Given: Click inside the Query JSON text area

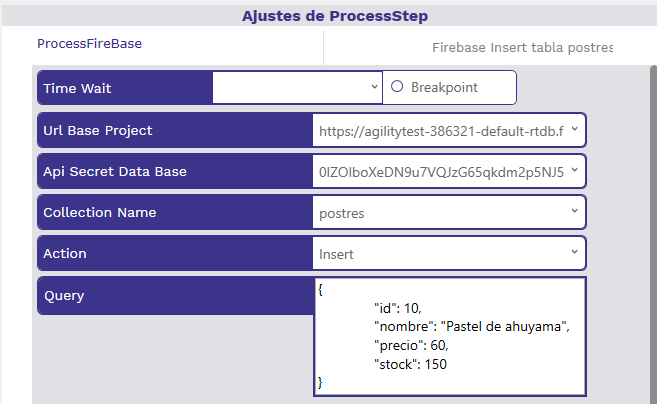Looking at the screenshot, I should coord(450,337).
